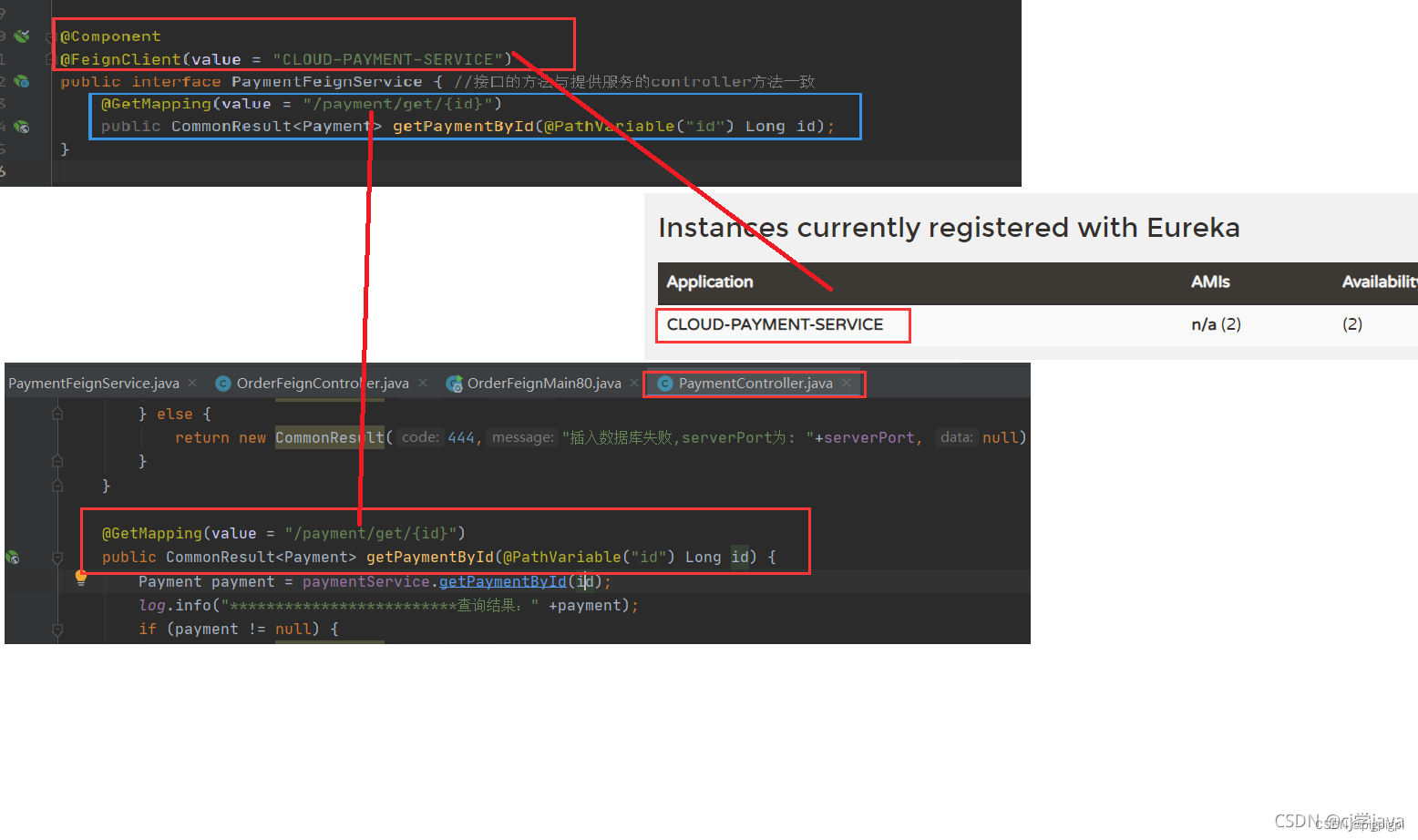Collapse the getPaymentById method fold marker
Image resolution: width=1418 pixels, height=840 pixels.
(x=57, y=558)
